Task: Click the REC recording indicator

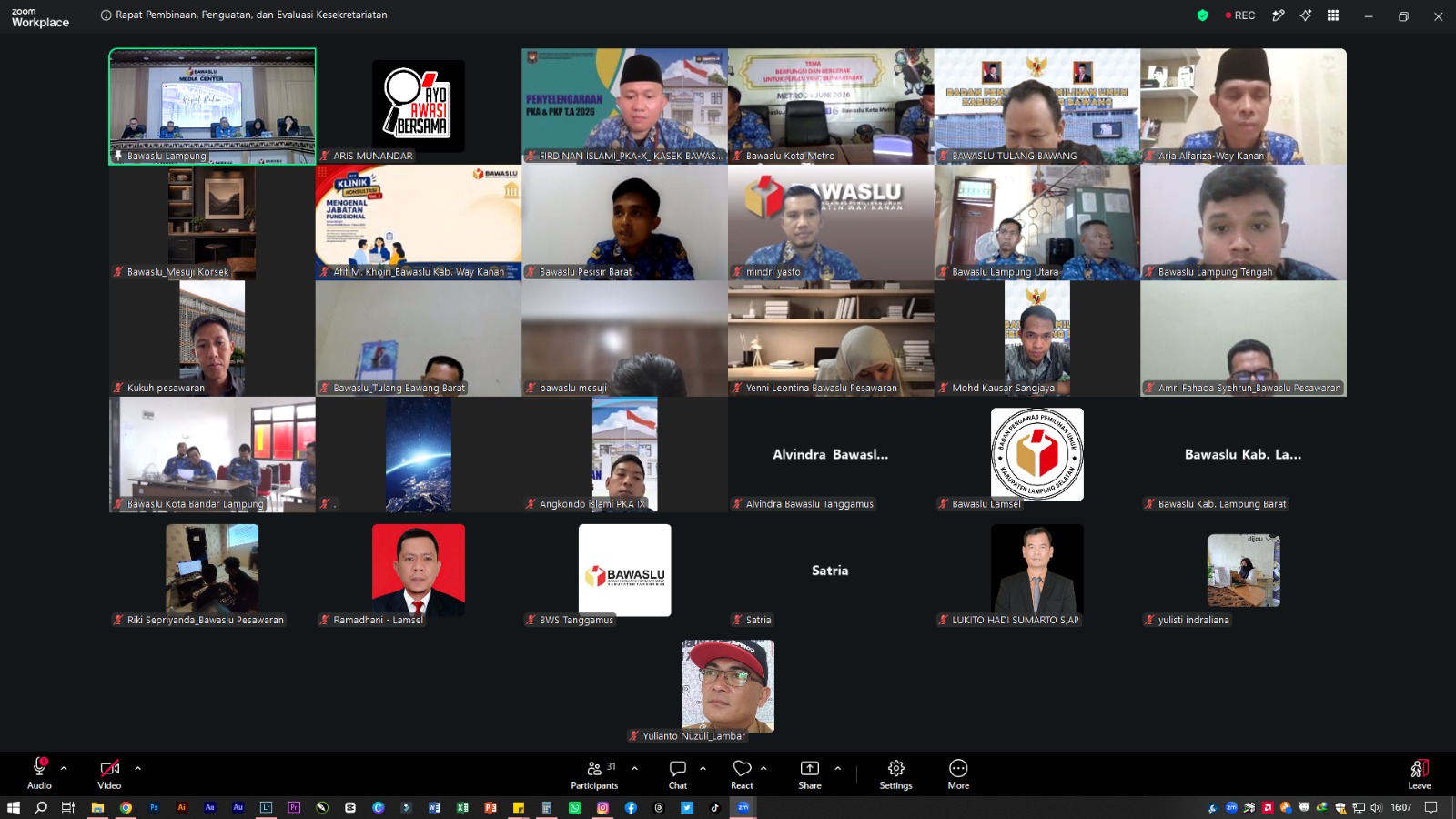Action: [1239, 15]
